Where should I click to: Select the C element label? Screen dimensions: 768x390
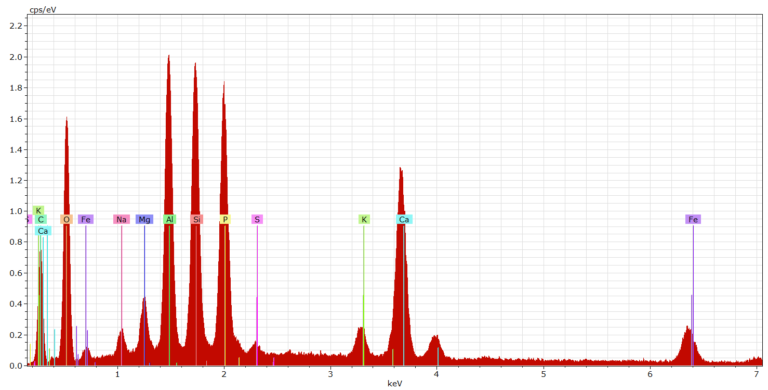pyautogui.click(x=41, y=219)
